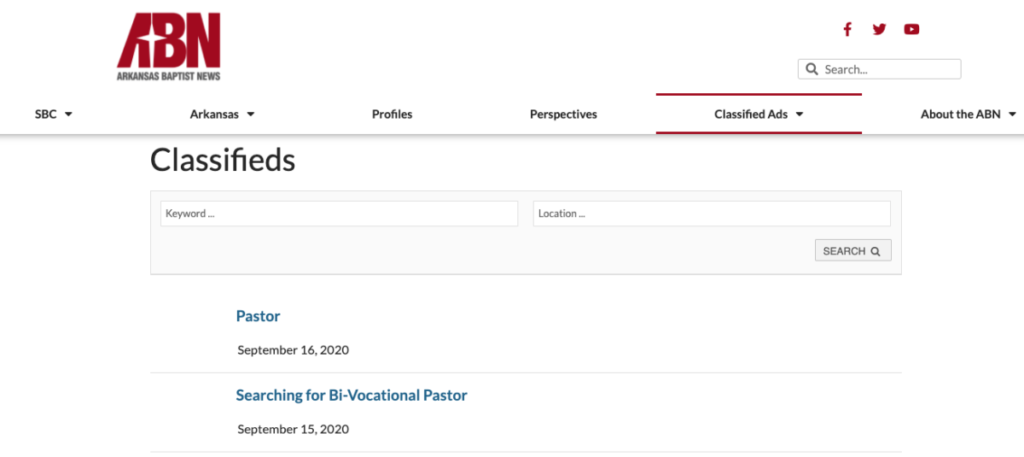Expand the About the ABN arrow
Screen dimensions: 1024x457
[x=1012, y=115]
